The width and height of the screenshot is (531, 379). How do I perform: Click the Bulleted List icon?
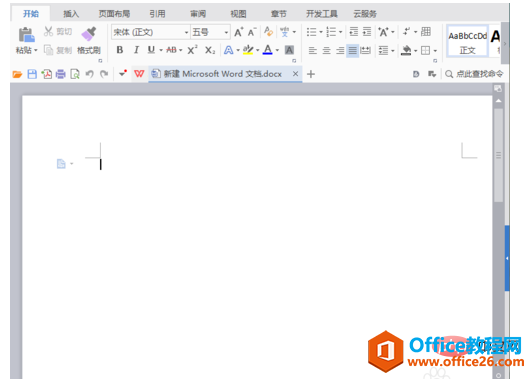pos(312,32)
